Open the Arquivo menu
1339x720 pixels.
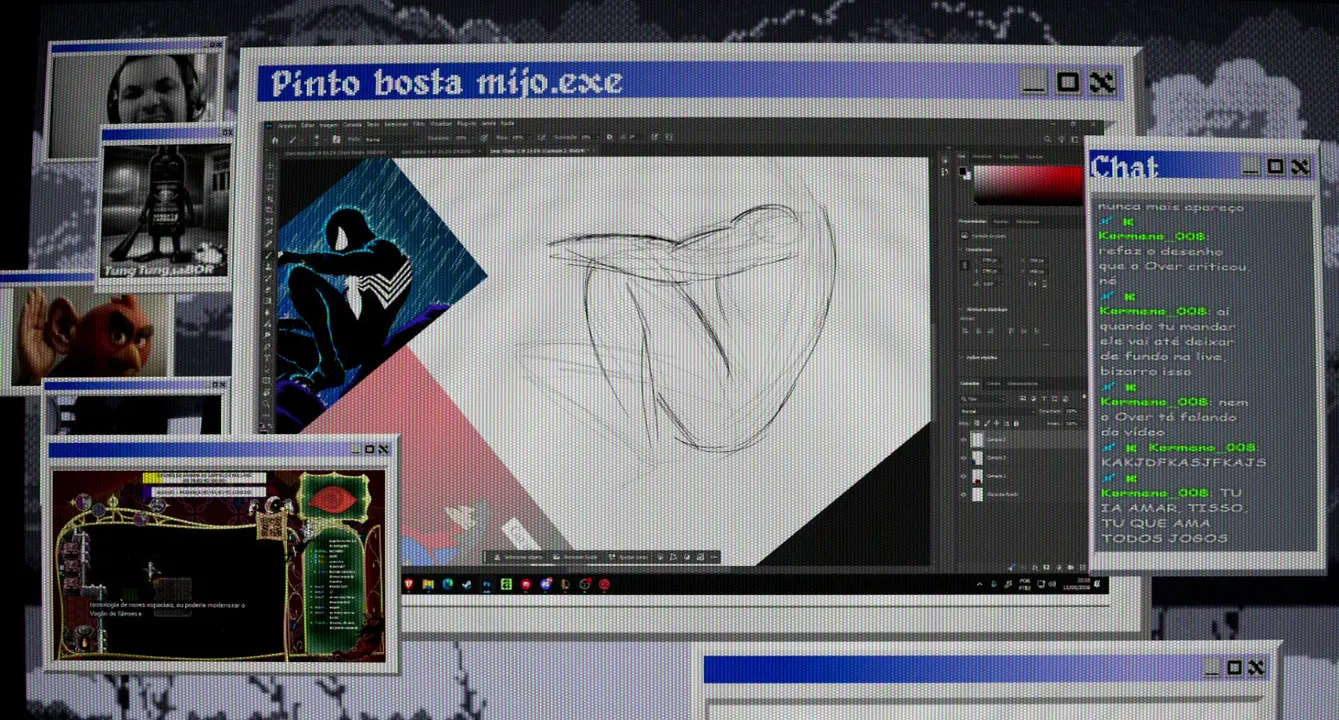pyautogui.click(x=288, y=125)
